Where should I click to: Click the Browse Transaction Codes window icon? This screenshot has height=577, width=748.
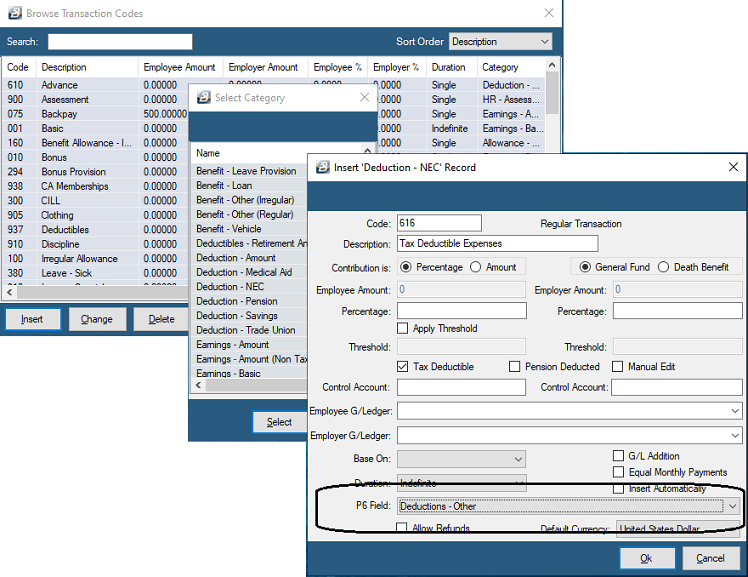15,13
